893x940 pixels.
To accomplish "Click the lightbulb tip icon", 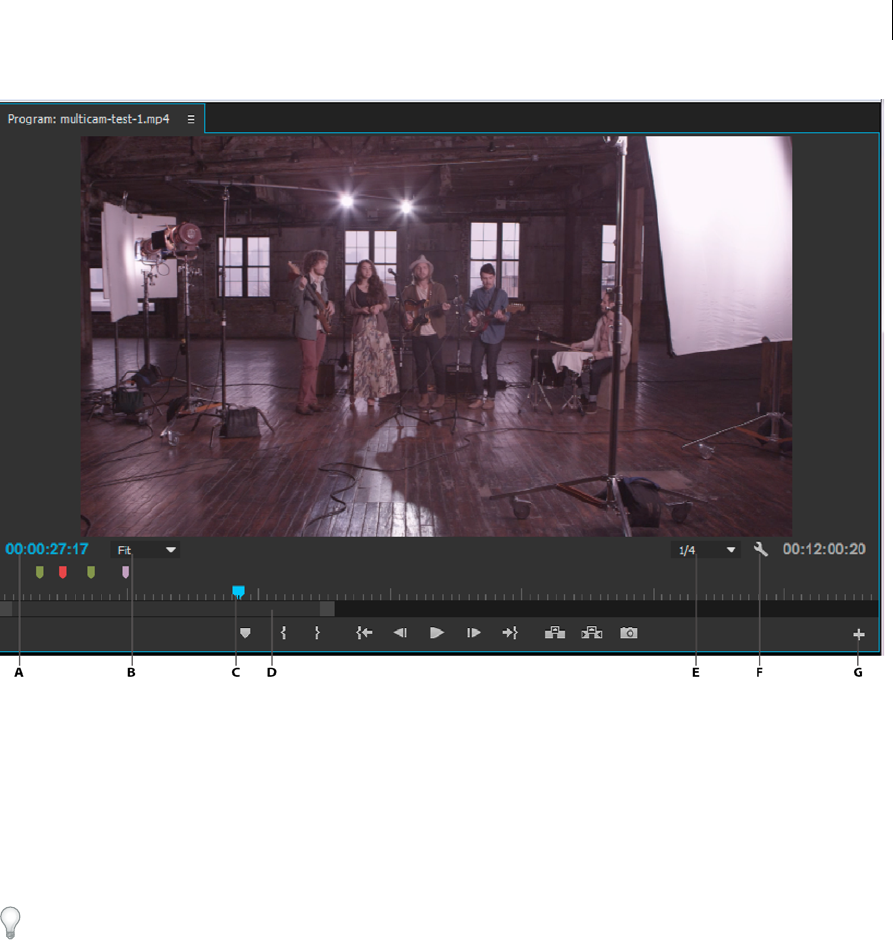I will click(x=10, y=923).
